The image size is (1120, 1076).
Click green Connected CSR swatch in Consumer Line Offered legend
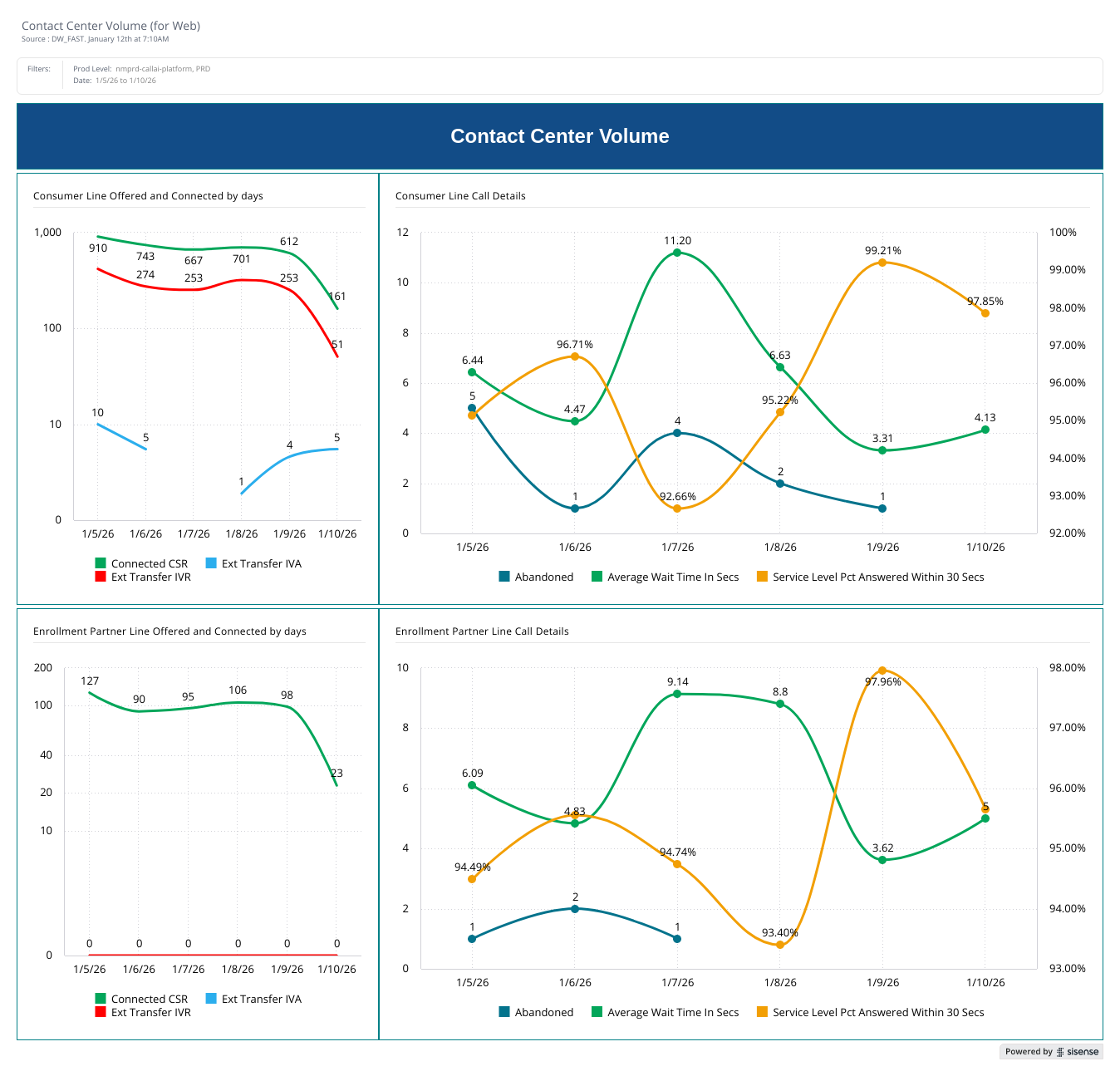101,563
